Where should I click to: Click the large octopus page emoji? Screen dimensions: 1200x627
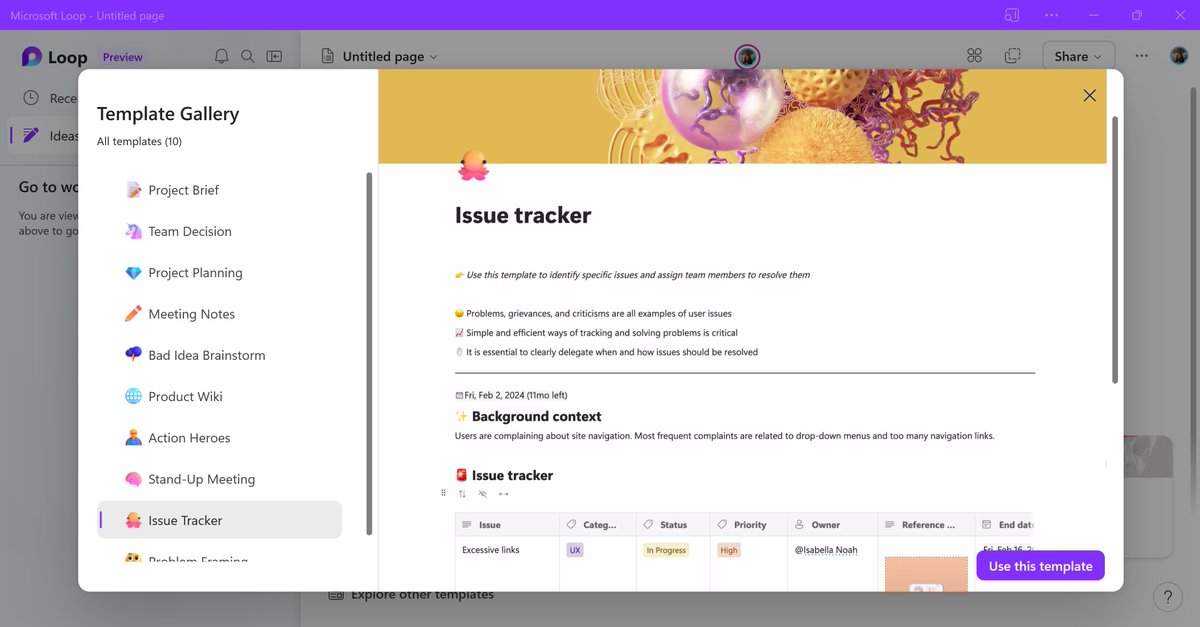coord(473,165)
